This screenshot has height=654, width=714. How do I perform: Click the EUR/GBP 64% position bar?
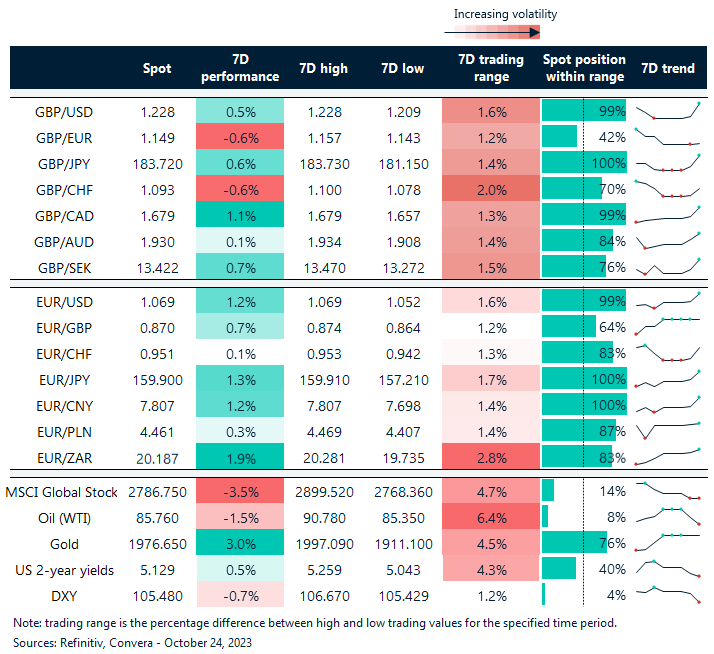[569, 326]
